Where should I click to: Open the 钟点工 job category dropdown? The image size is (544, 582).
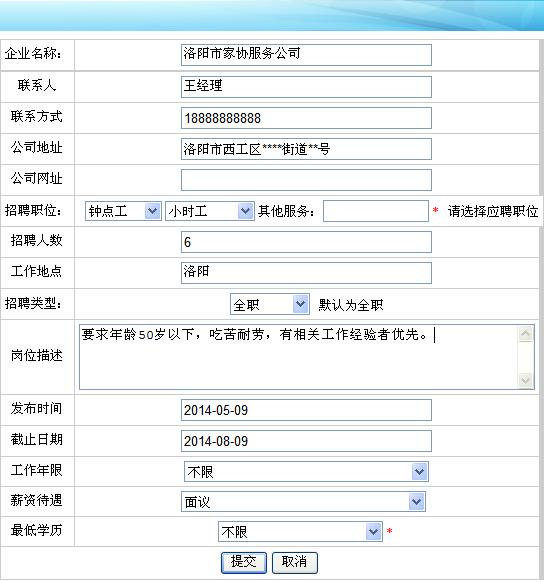click(123, 211)
